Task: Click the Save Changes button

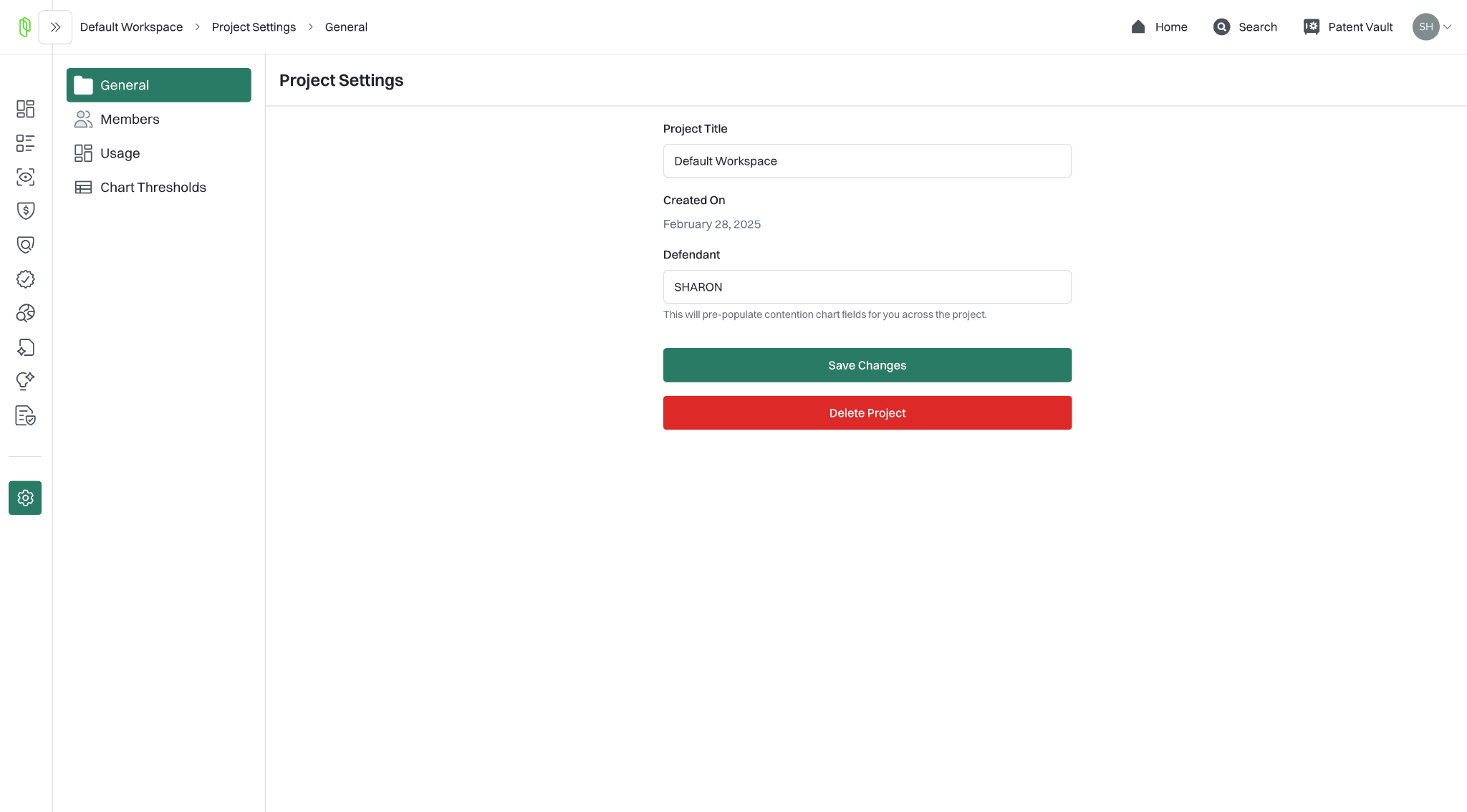Action: [867, 365]
